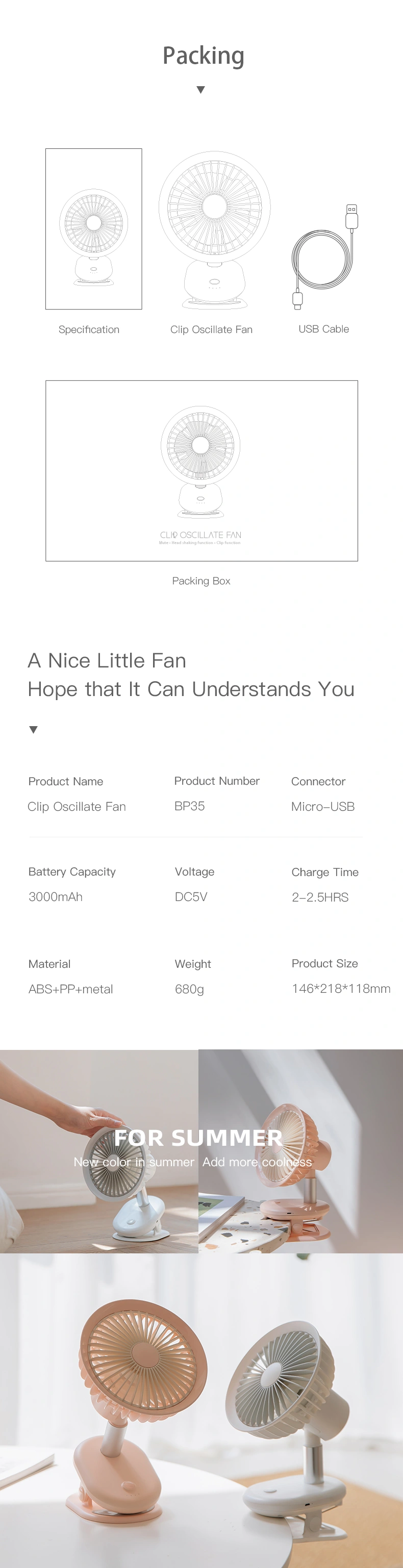Click the Packing Box illustration
Image resolution: width=403 pixels, height=1568 pixels.
(202, 471)
